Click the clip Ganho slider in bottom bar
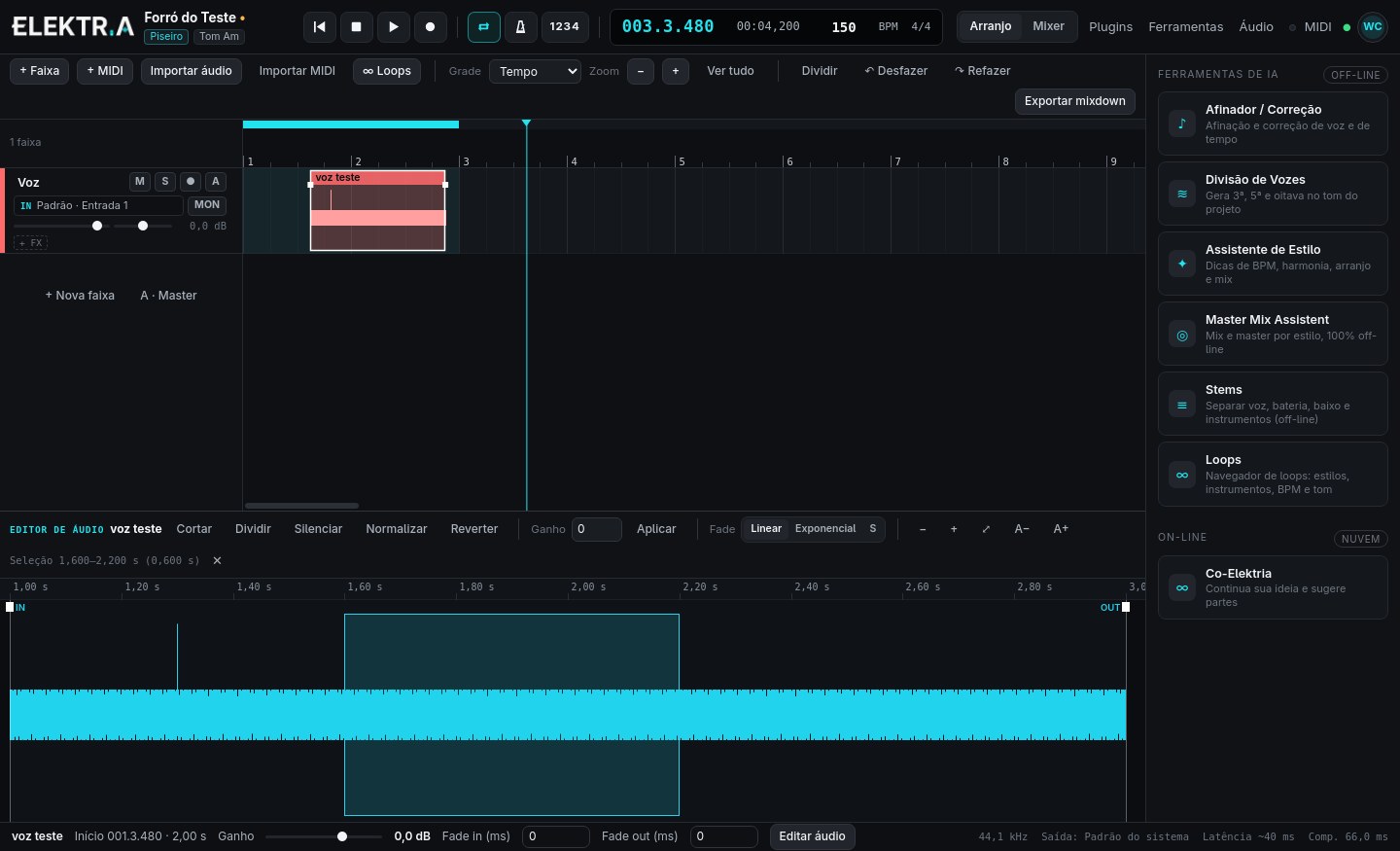This screenshot has width=1400, height=851. tap(324, 836)
